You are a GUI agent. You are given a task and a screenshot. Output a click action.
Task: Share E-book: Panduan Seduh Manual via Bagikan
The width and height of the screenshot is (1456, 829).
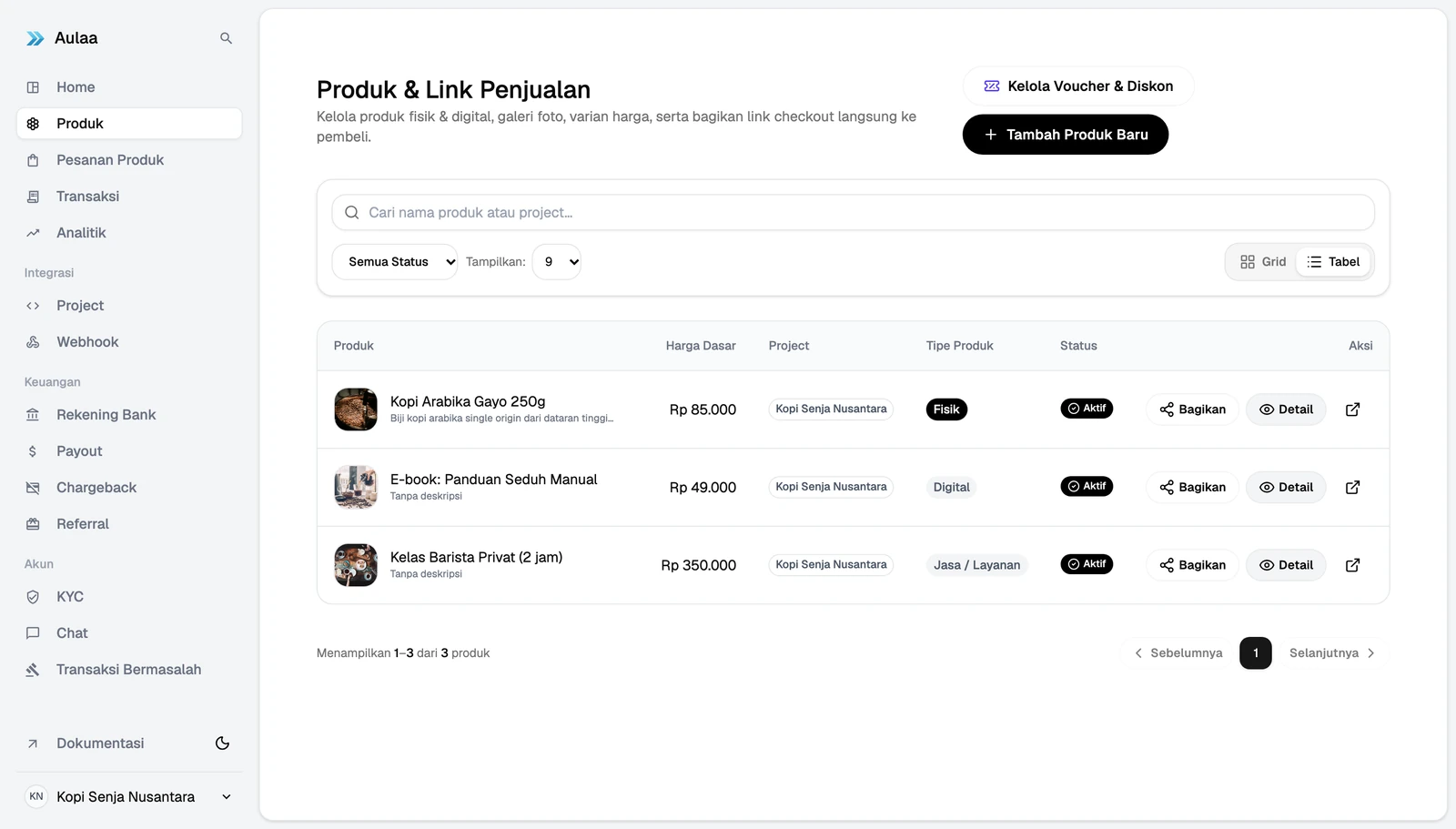[1192, 488]
